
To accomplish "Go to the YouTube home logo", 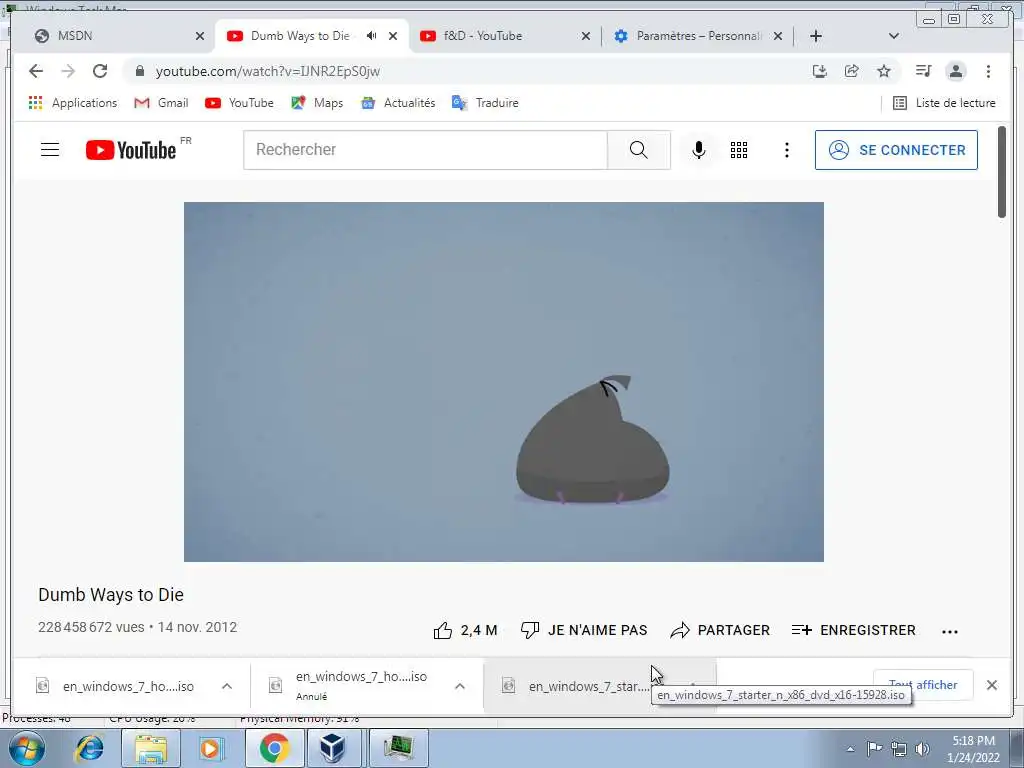I will [x=131, y=150].
